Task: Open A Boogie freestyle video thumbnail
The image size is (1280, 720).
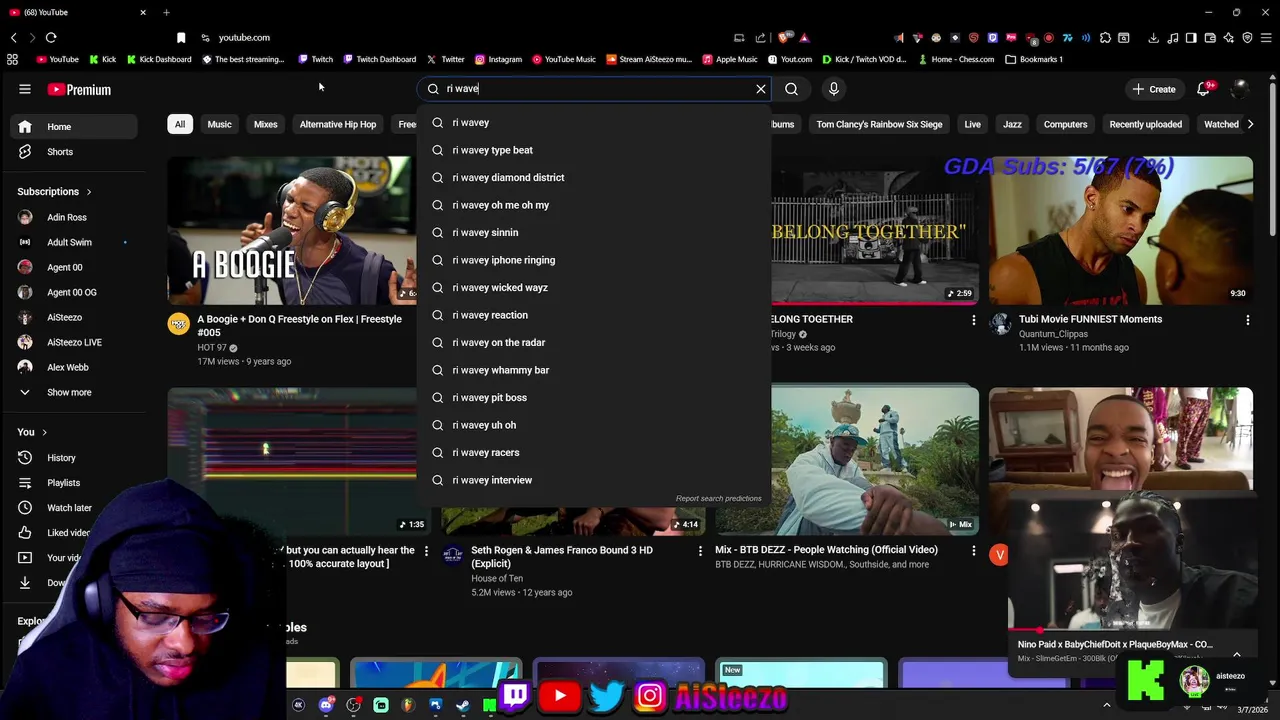Action: pyautogui.click(x=291, y=230)
